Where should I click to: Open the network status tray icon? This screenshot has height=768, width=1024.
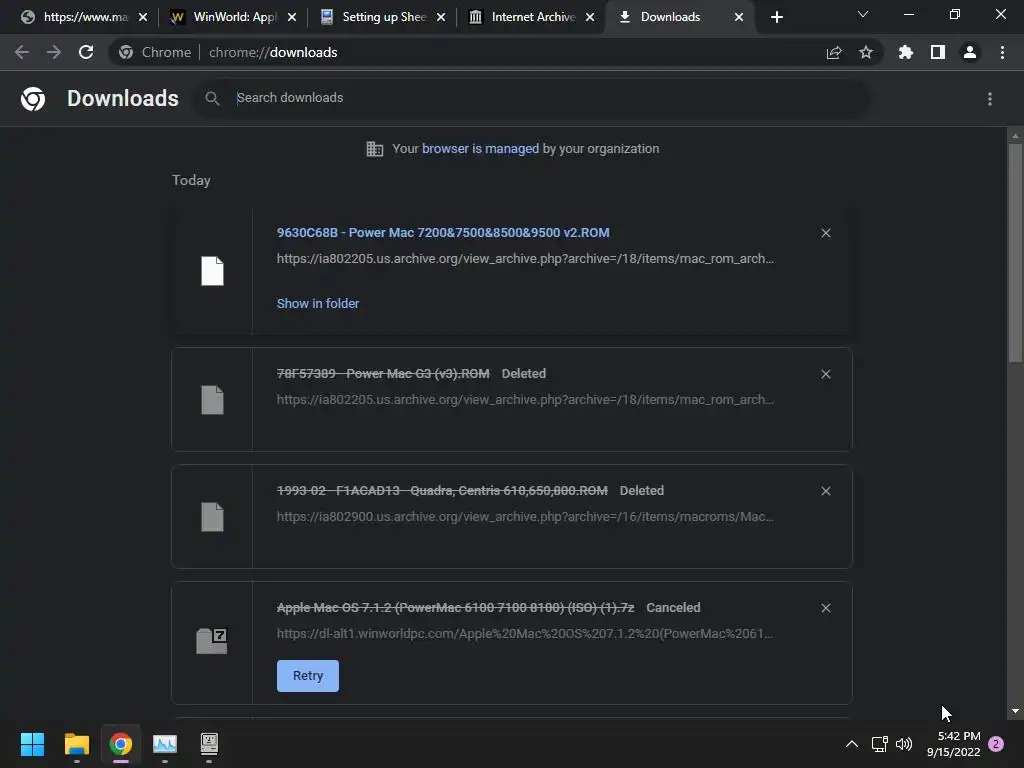pyautogui.click(x=880, y=744)
